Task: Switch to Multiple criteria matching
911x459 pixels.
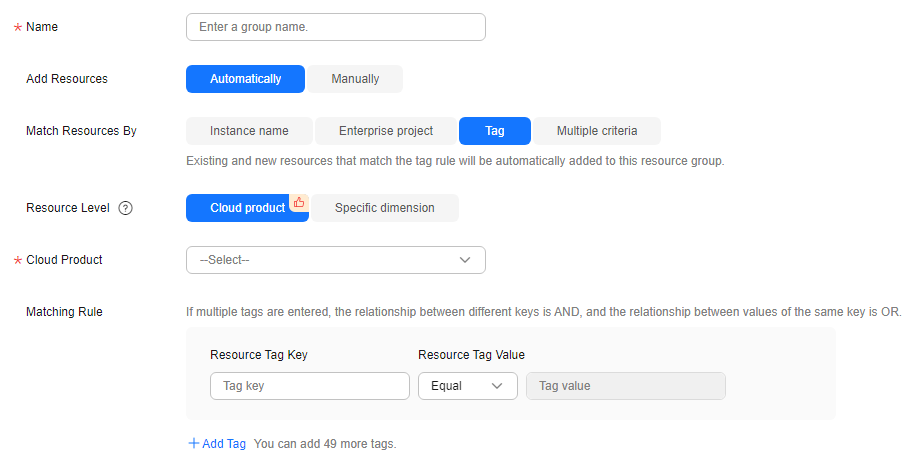Action: [597, 131]
